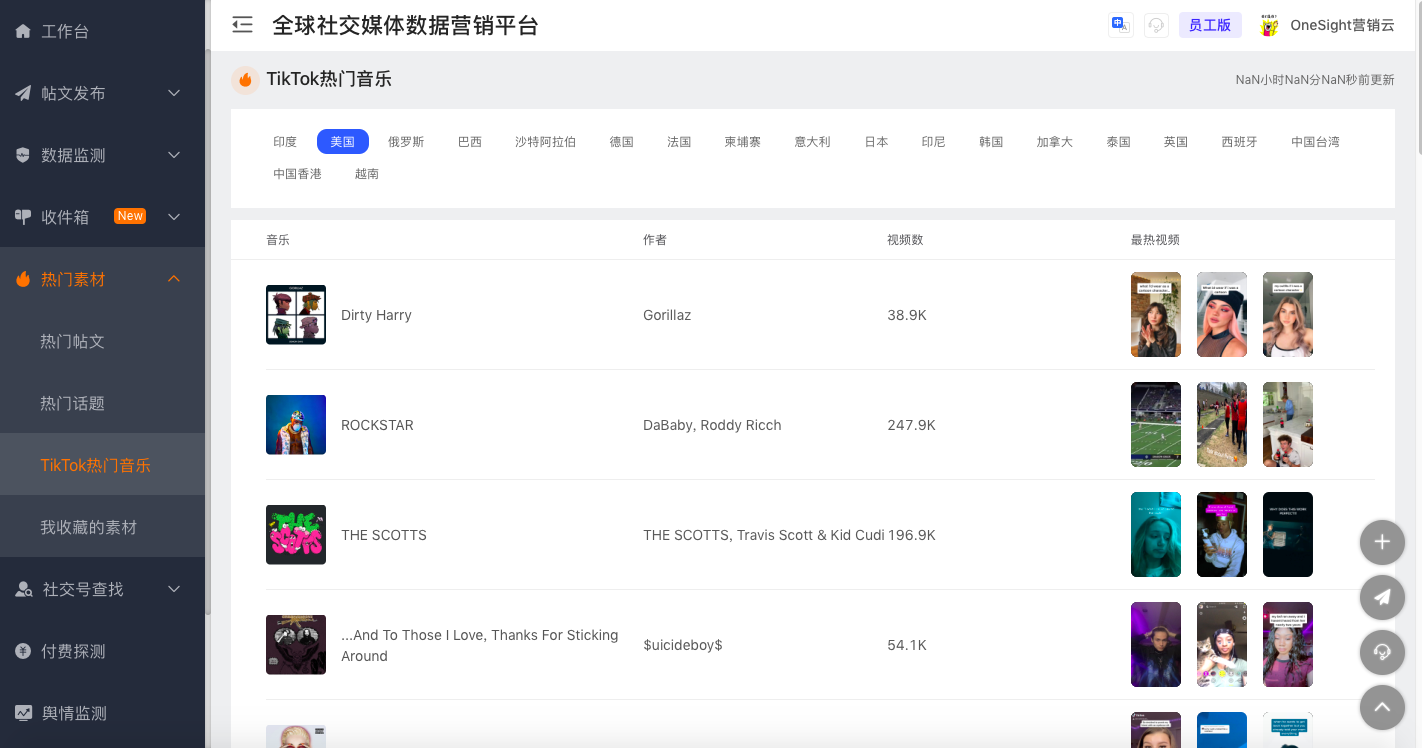Viewport: 1422px width, 748px height.
Task: Select the 印度 country tab
Action: pyautogui.click(x=285, y=142)
